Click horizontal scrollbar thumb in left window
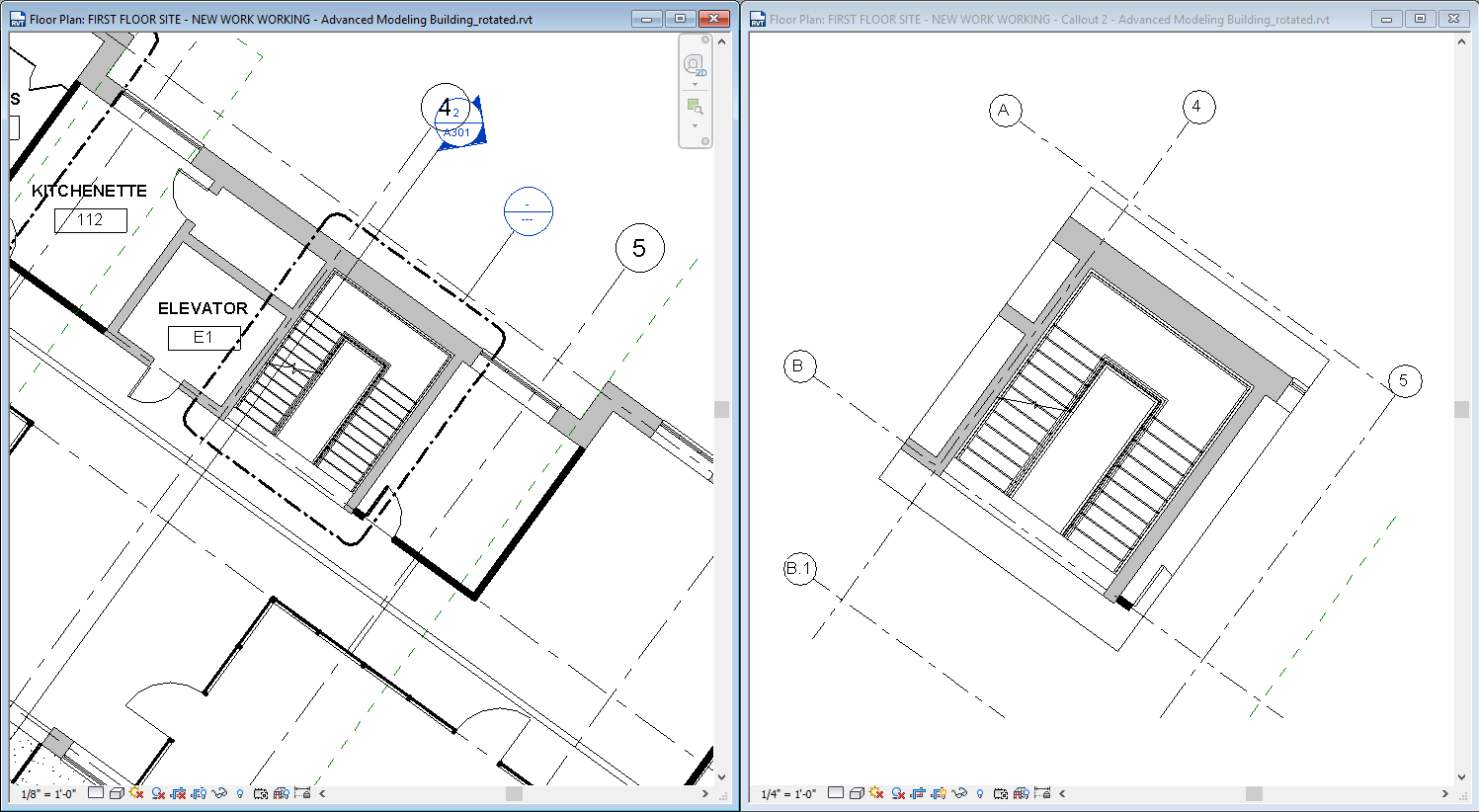The height and width of the screenshot is (812, 1479). [x=514, y=793]
